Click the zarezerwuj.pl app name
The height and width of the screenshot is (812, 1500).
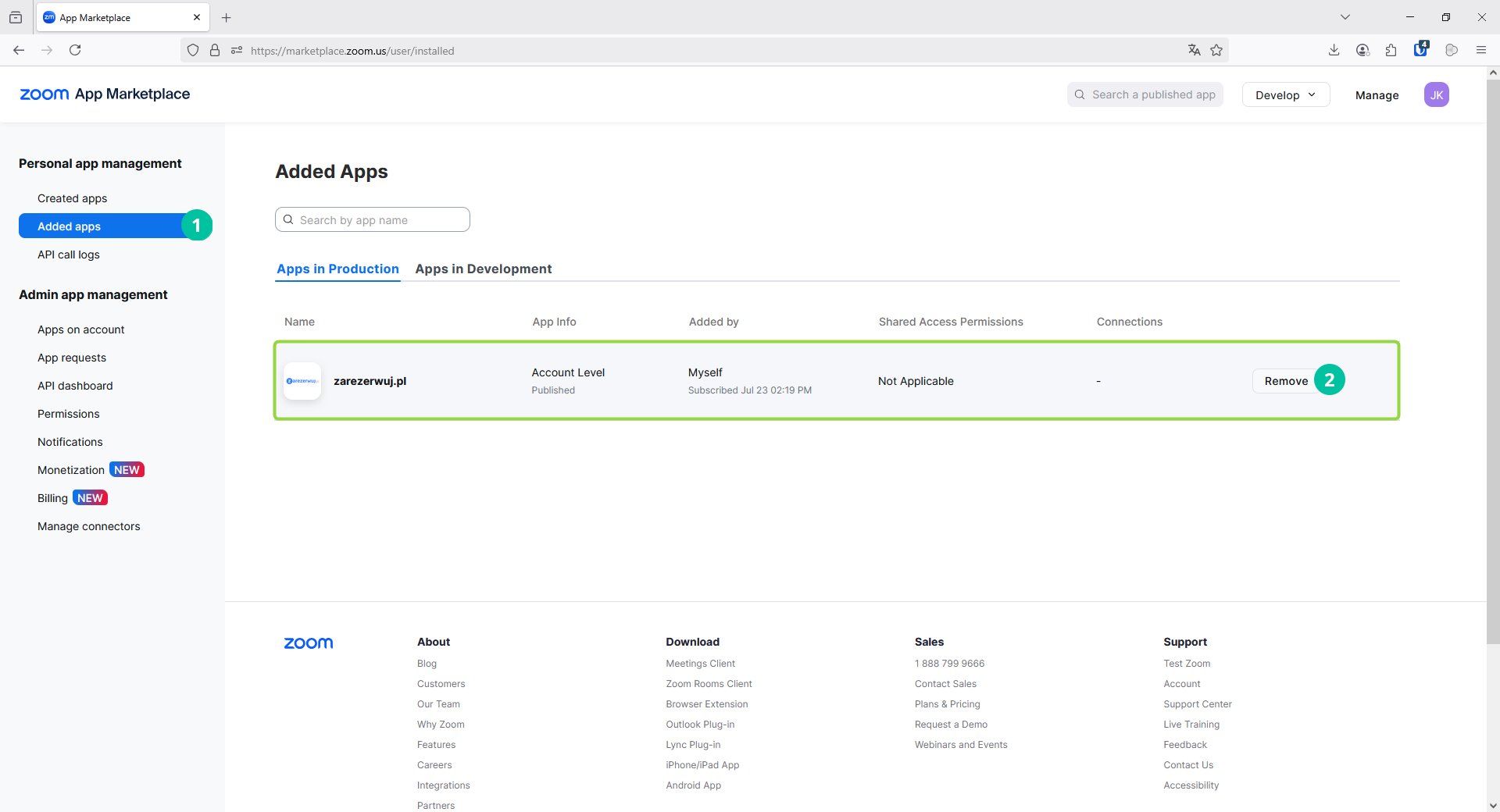coord(370,381)
